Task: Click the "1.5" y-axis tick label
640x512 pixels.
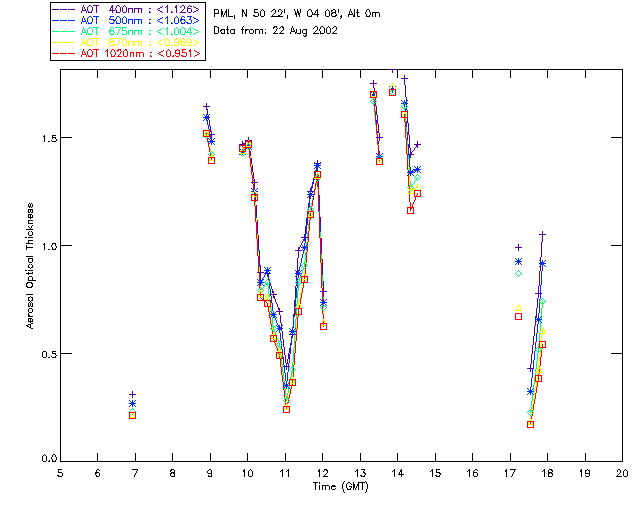Action: point(49,138)
